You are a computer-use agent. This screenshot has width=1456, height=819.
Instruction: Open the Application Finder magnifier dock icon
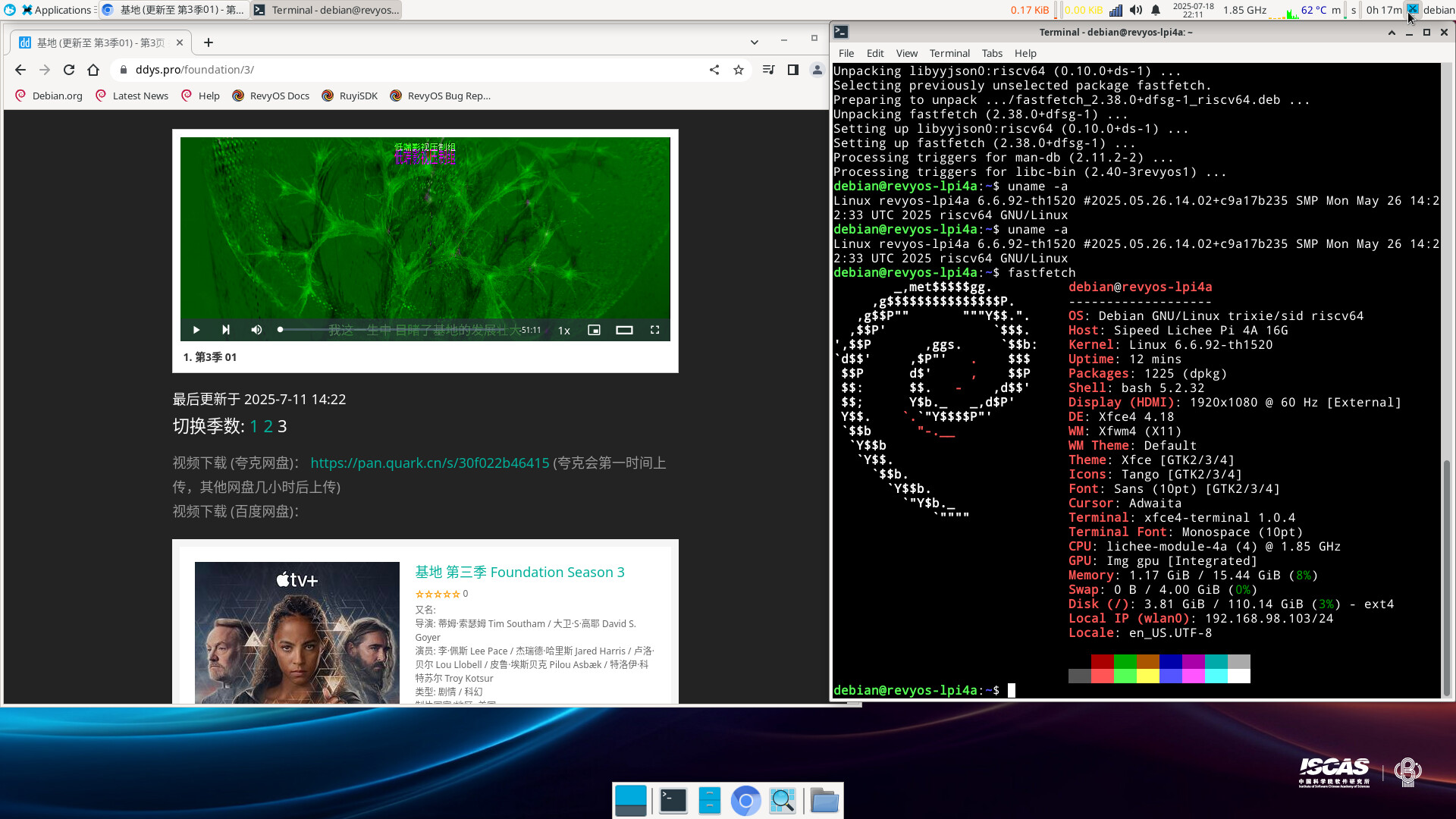pyautogui.click(x=783, y=801)
